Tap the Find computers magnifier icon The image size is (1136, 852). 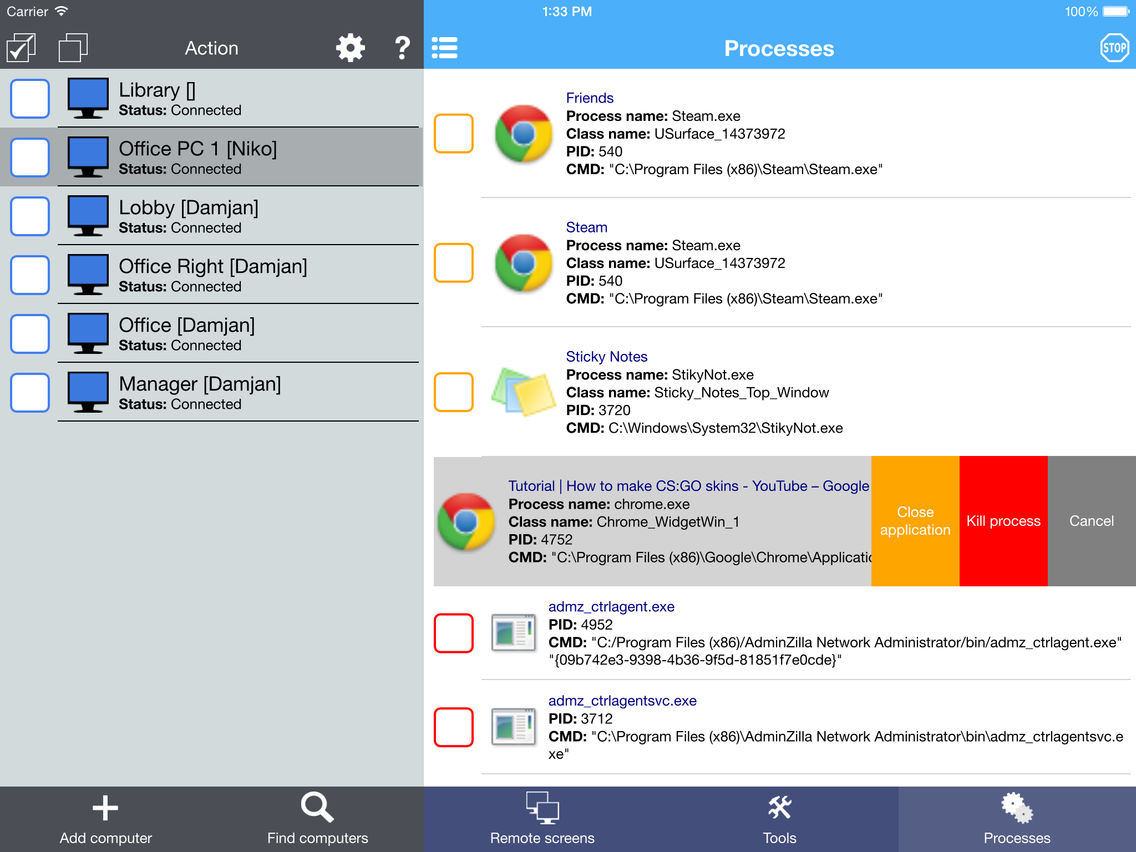(x=317, y=808)
